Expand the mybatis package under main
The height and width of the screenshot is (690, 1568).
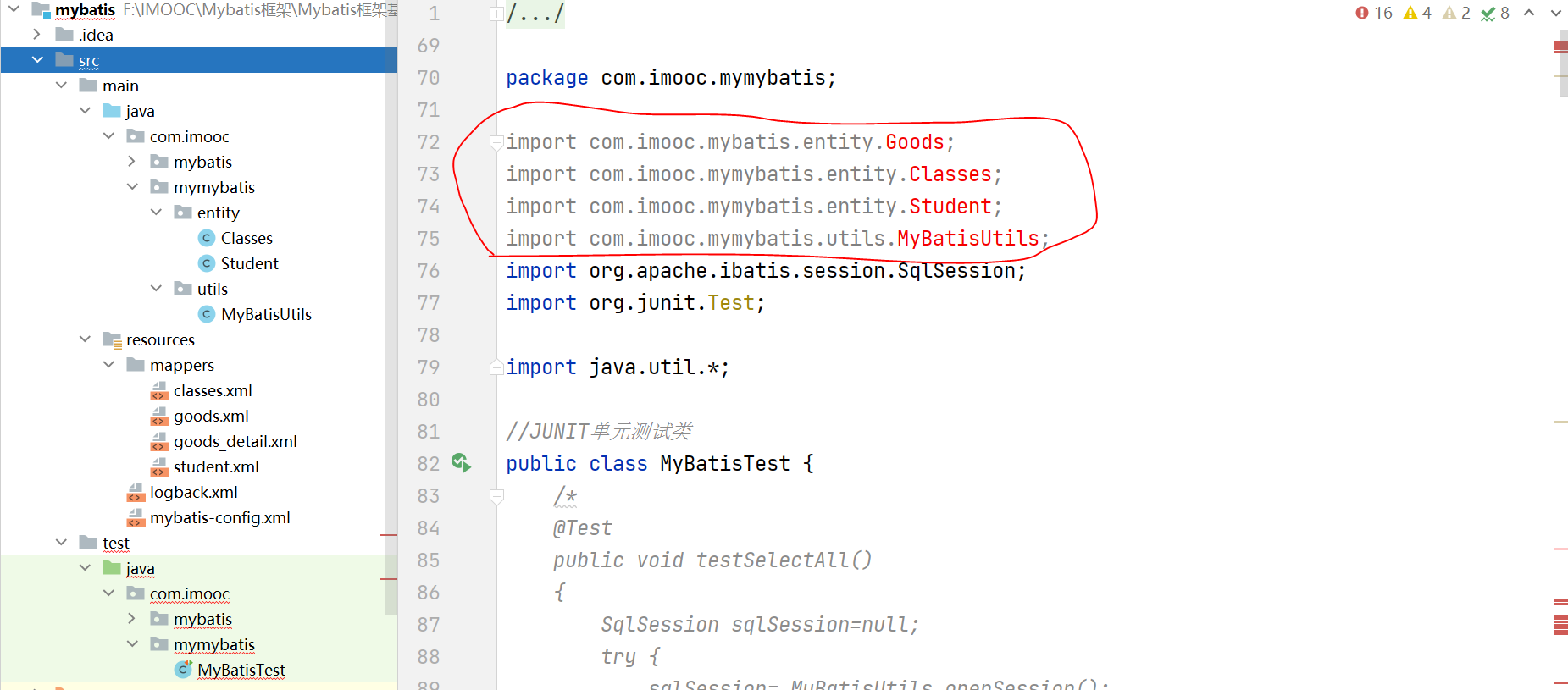tap(131, 162)
